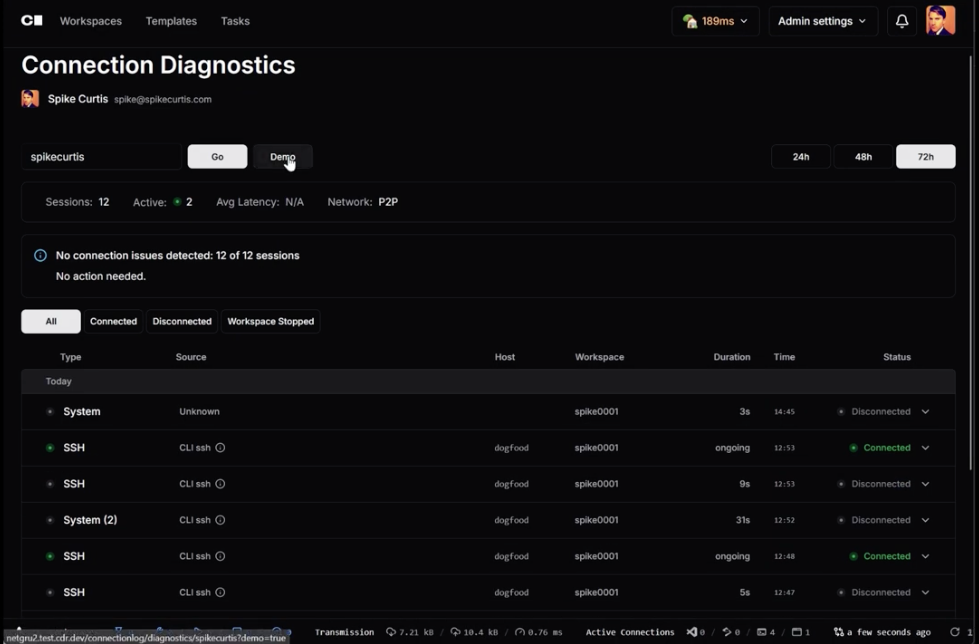Expand the SSH 5s 12:47 row
Screen dimensions: 979x644
click(x=925, y=593)
